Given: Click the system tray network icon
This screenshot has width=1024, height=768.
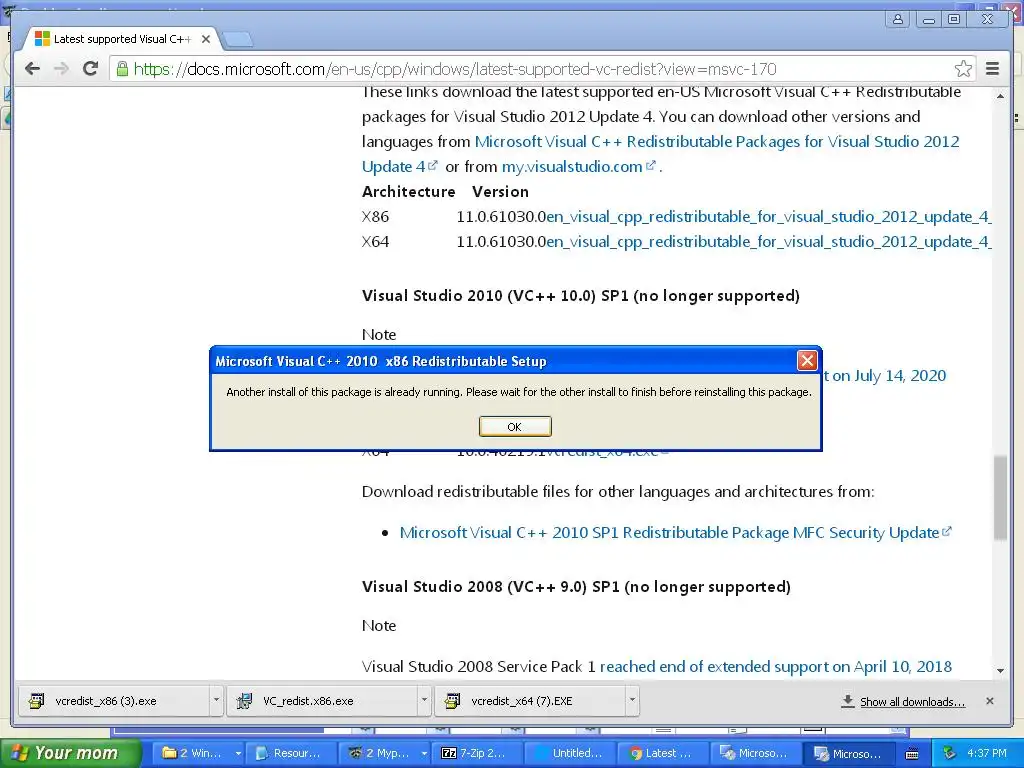Looking at the screenshot, I should (950, 754).
